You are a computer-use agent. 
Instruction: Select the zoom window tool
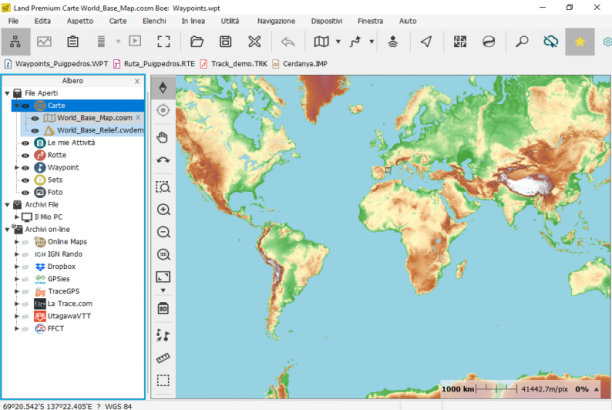163,187
